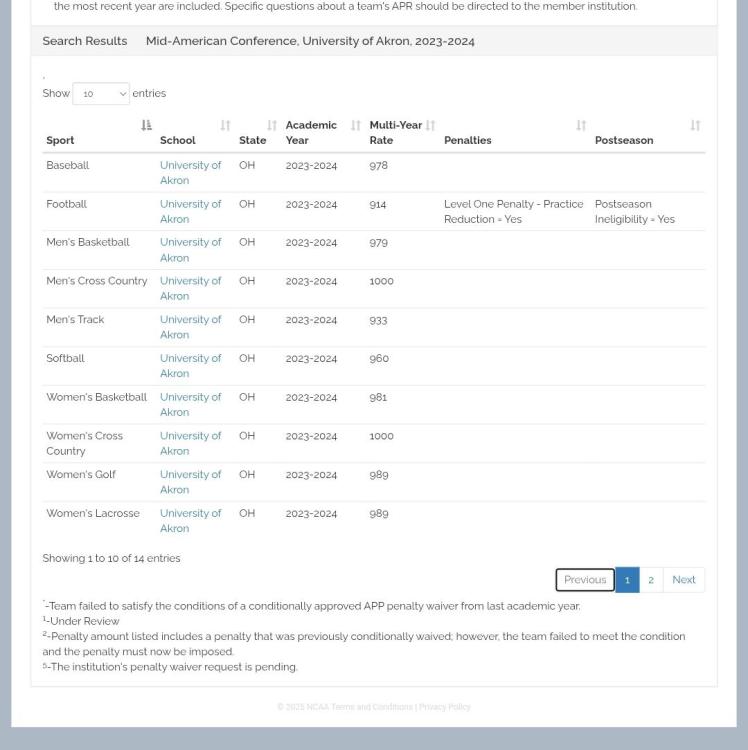Image resolution: width=748 pixels, height=750 pixels.
Task: Click Men's Track 933 rate value
Action: (378, 320)
